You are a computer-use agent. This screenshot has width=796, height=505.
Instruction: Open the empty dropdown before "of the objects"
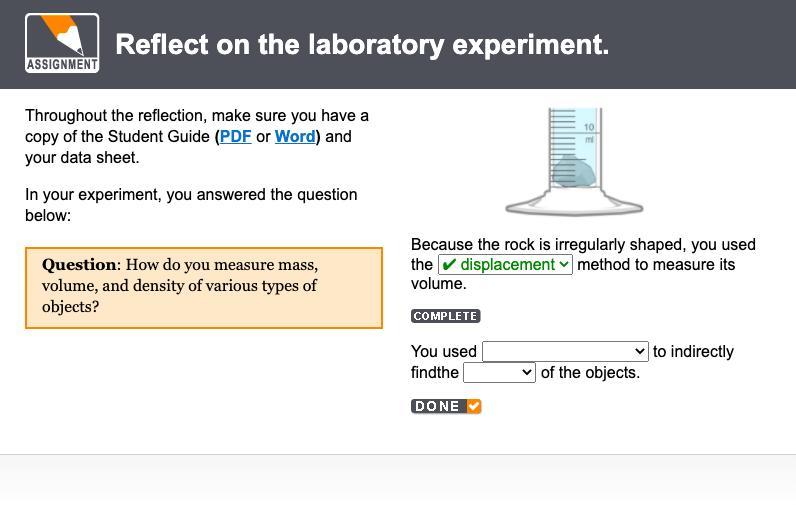click(x=499, y=372)
